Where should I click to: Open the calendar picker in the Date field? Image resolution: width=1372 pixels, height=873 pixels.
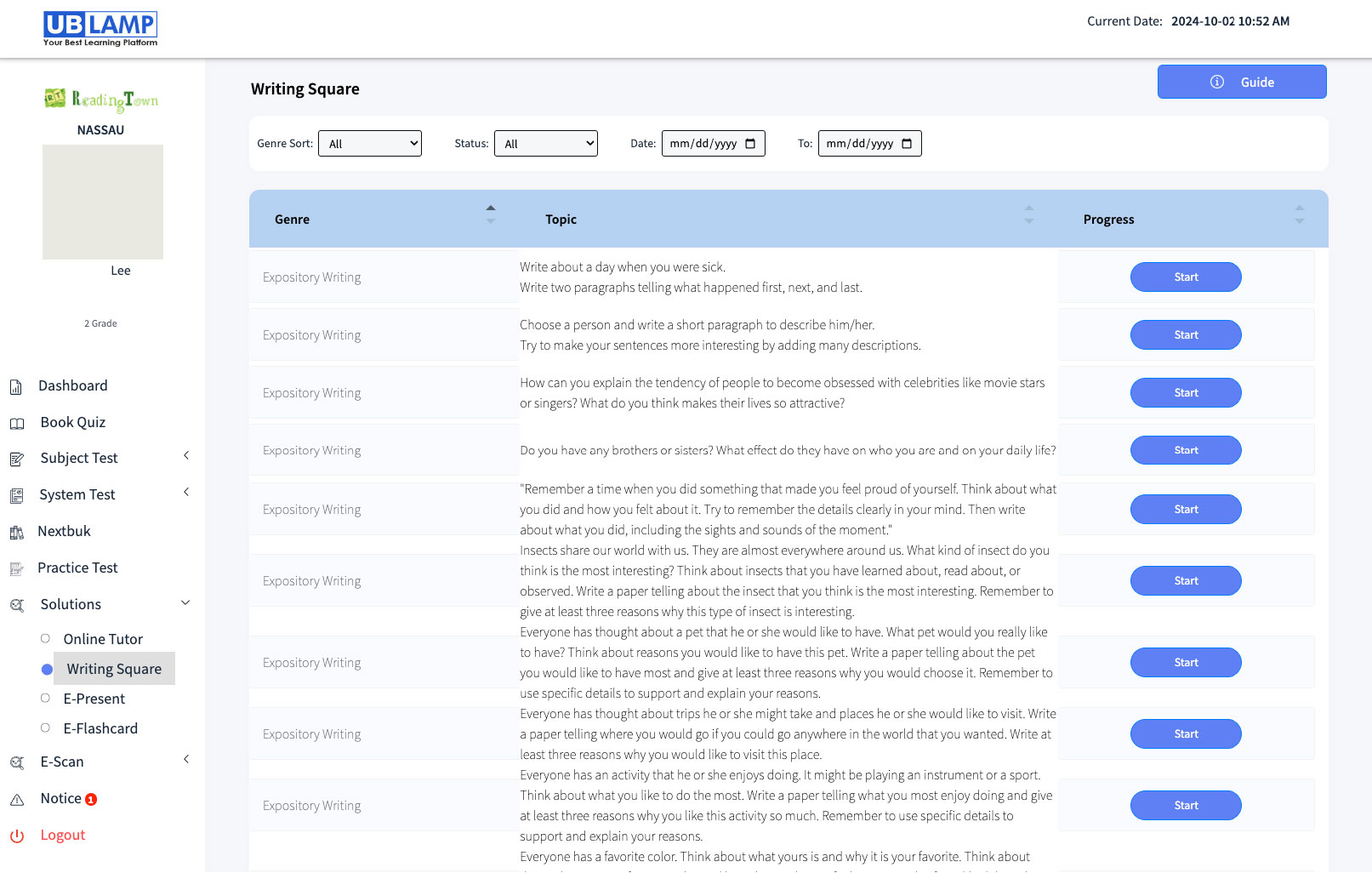[x=750, y=144]
